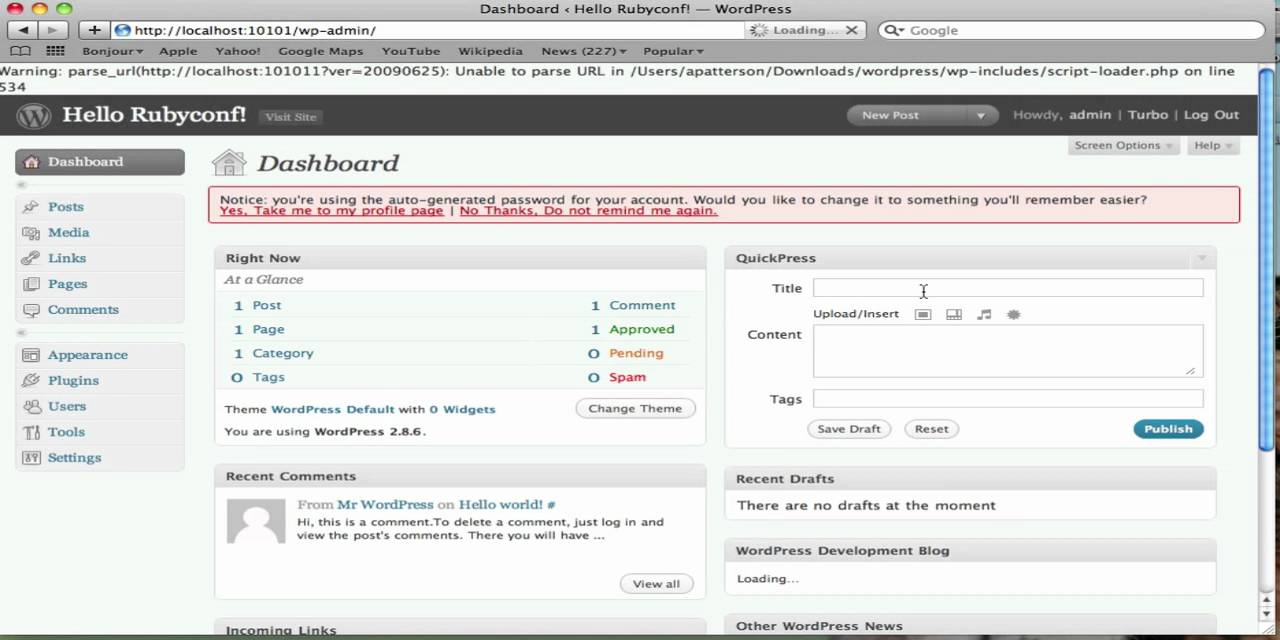Click the Plugins plug icon in the sidebar
Viewport: 1280px width, 640px height.
point(31,381)
